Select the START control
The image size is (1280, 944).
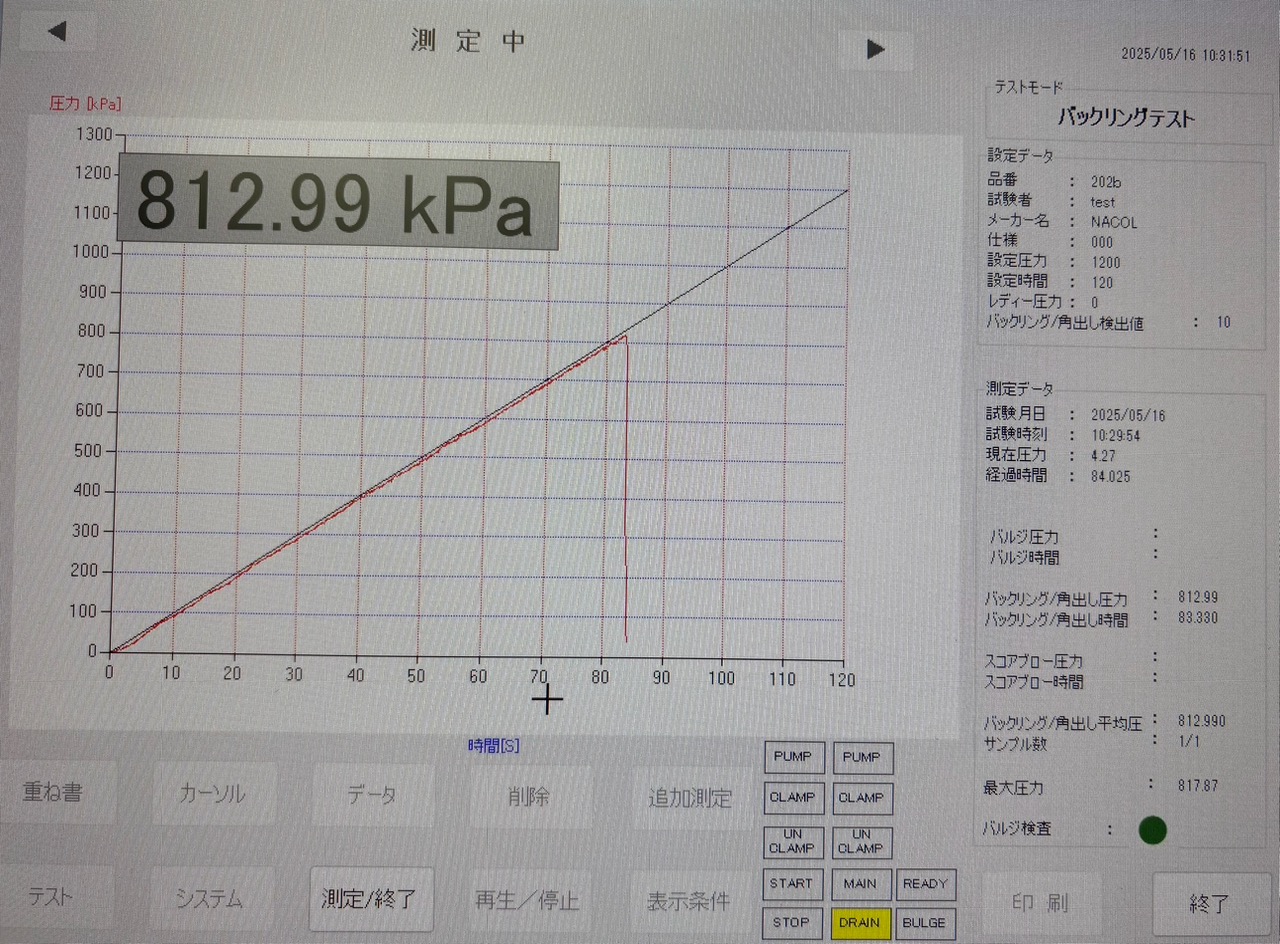792,884
